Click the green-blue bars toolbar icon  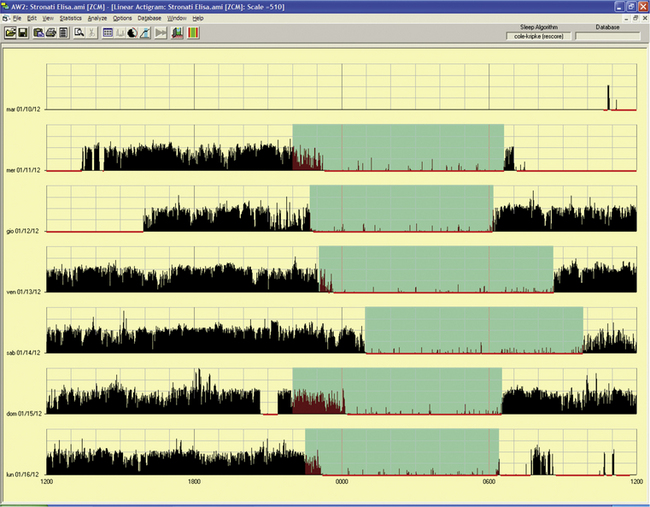click(x=177, y=33)
